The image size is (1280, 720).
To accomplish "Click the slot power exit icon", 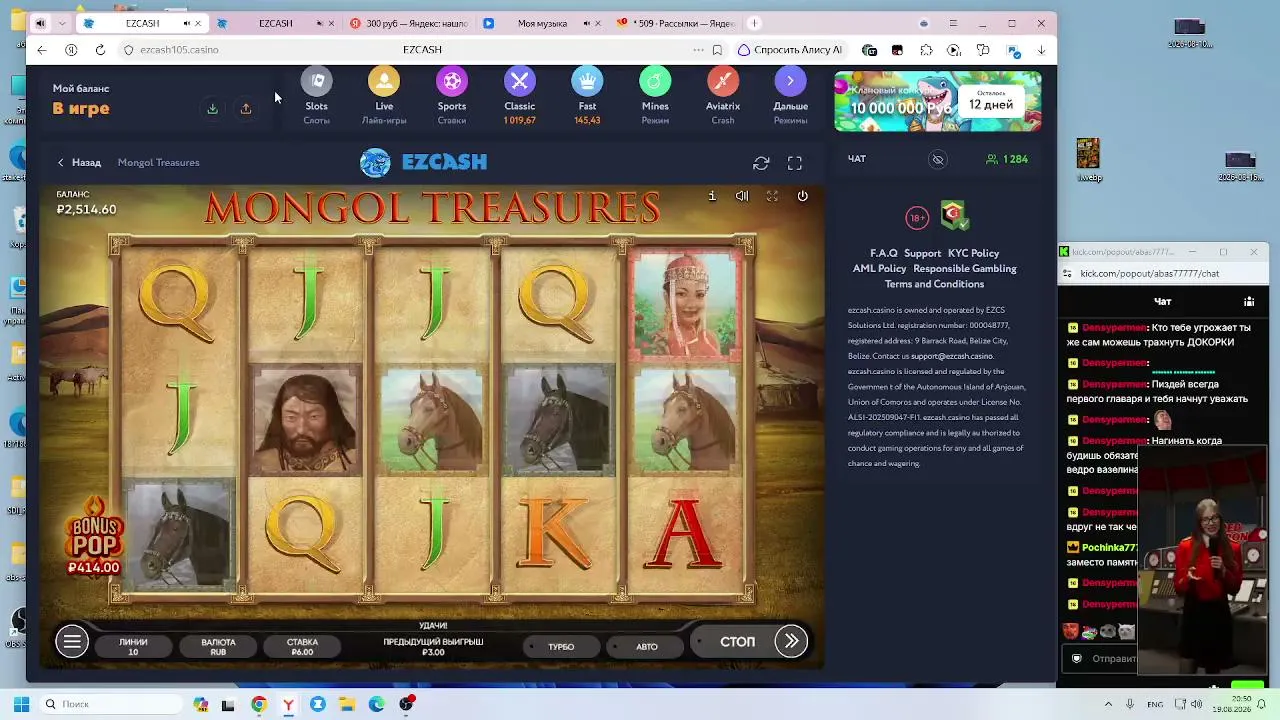I will [x=802, y=196].
